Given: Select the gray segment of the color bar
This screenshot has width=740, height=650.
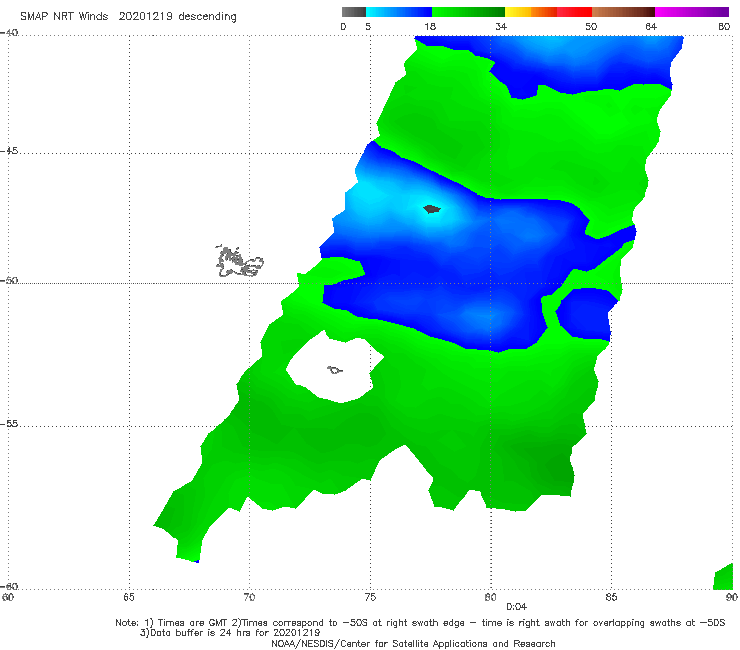Looking at the screenshot, I should (353, 12).
